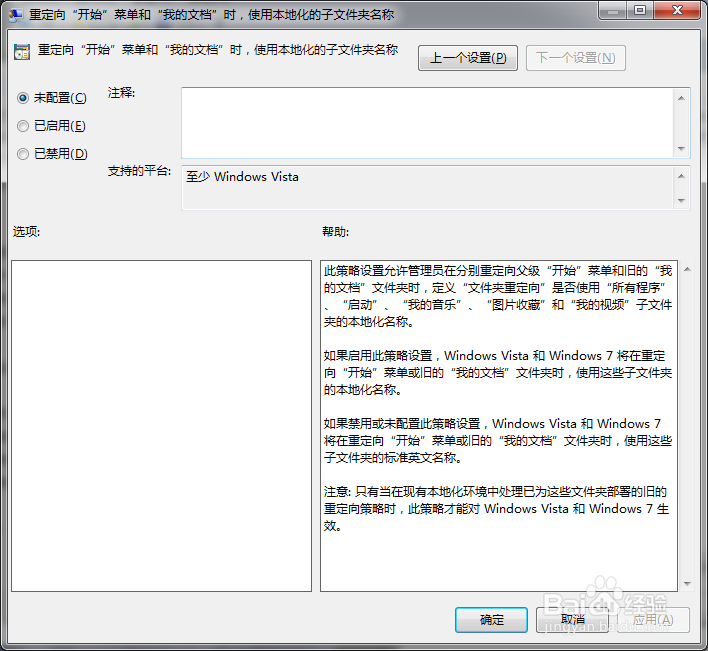
Task: Maximize the policy dialog window
Action: 640,11
